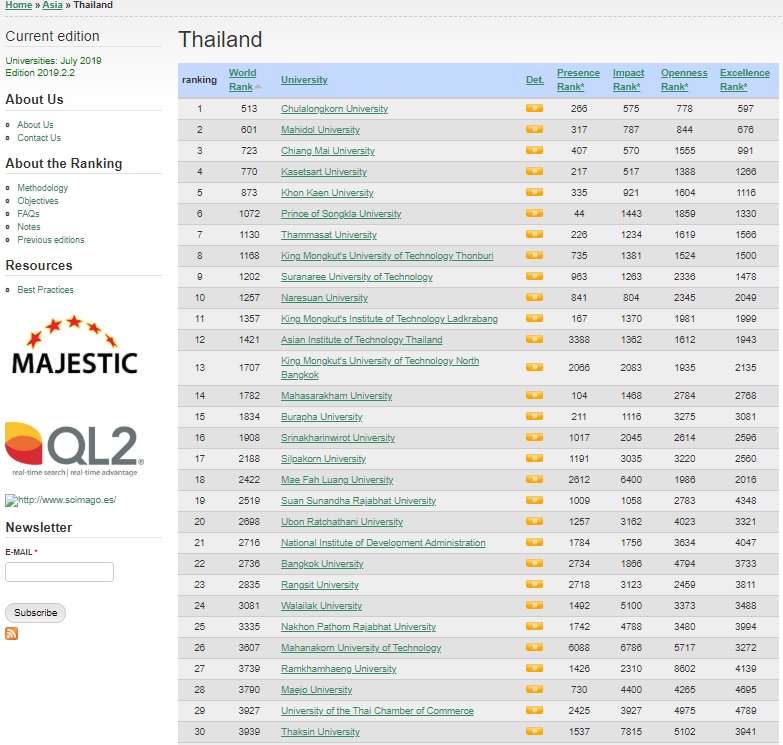Open detail icon for Burapha University
783x745 pixels.
coord(534,416)
